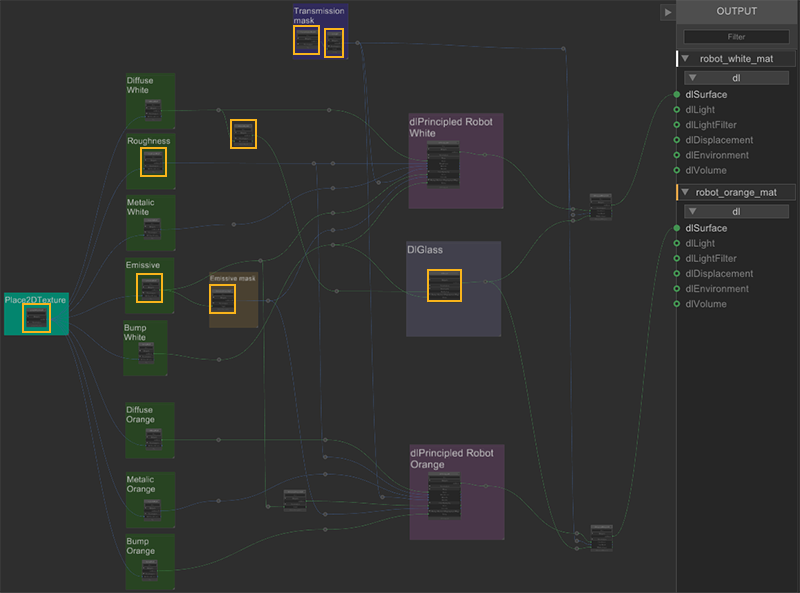The image size is (800, 593).
Task: Click the Filter input field
Action: (737, 37)
